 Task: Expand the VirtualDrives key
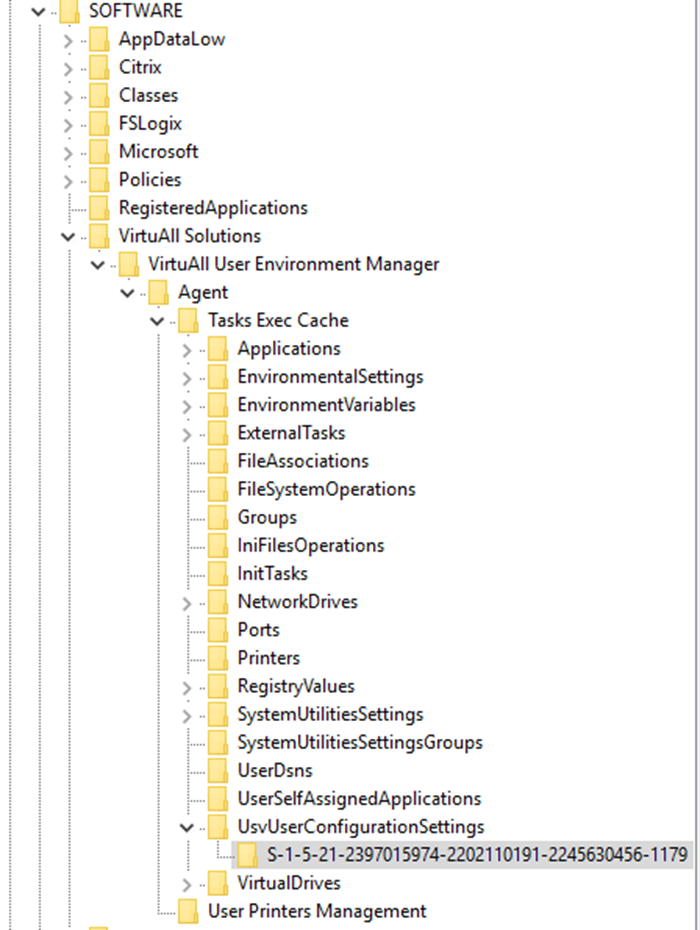(x=187, y=884)
